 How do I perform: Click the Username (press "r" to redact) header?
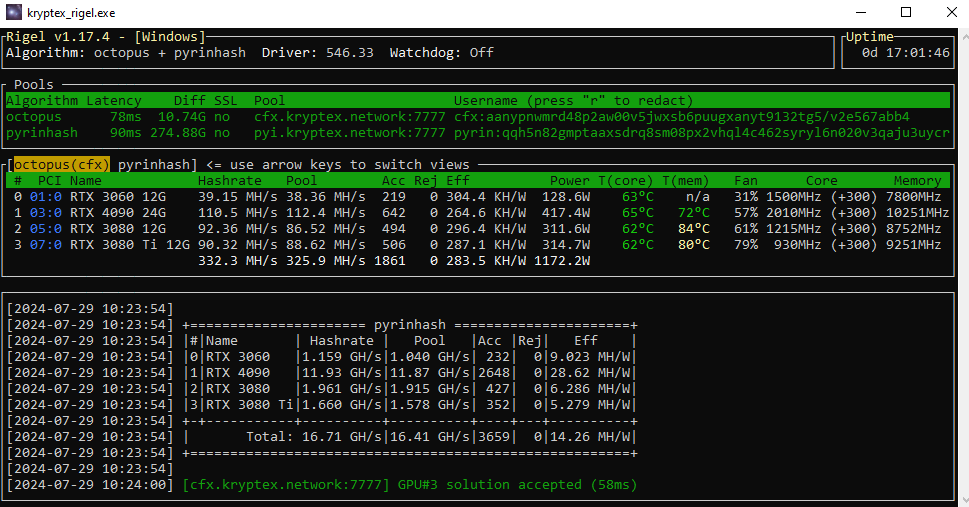(573, 101)
